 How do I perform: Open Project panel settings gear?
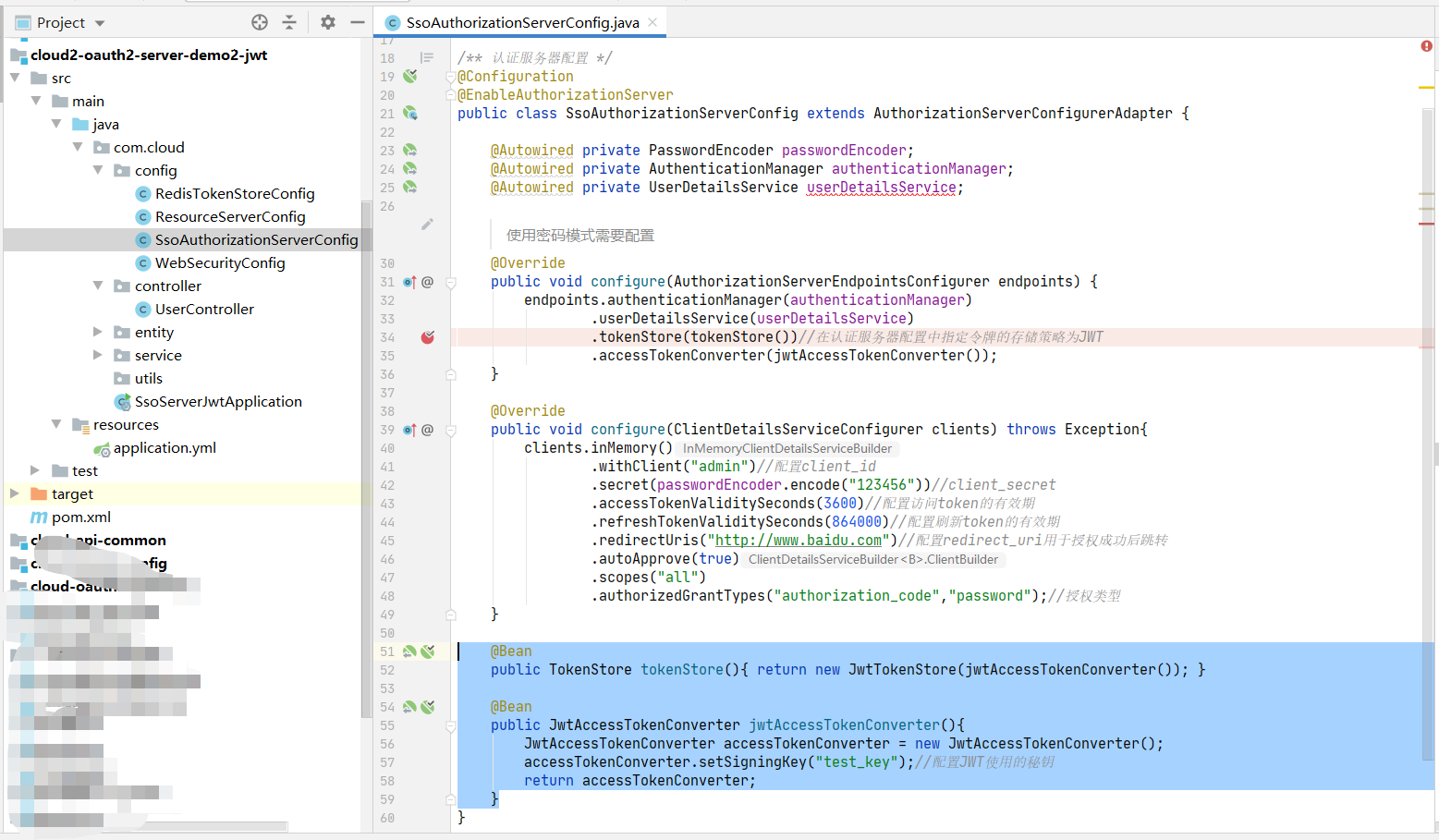pyautogui.click(x=328, y=22)
